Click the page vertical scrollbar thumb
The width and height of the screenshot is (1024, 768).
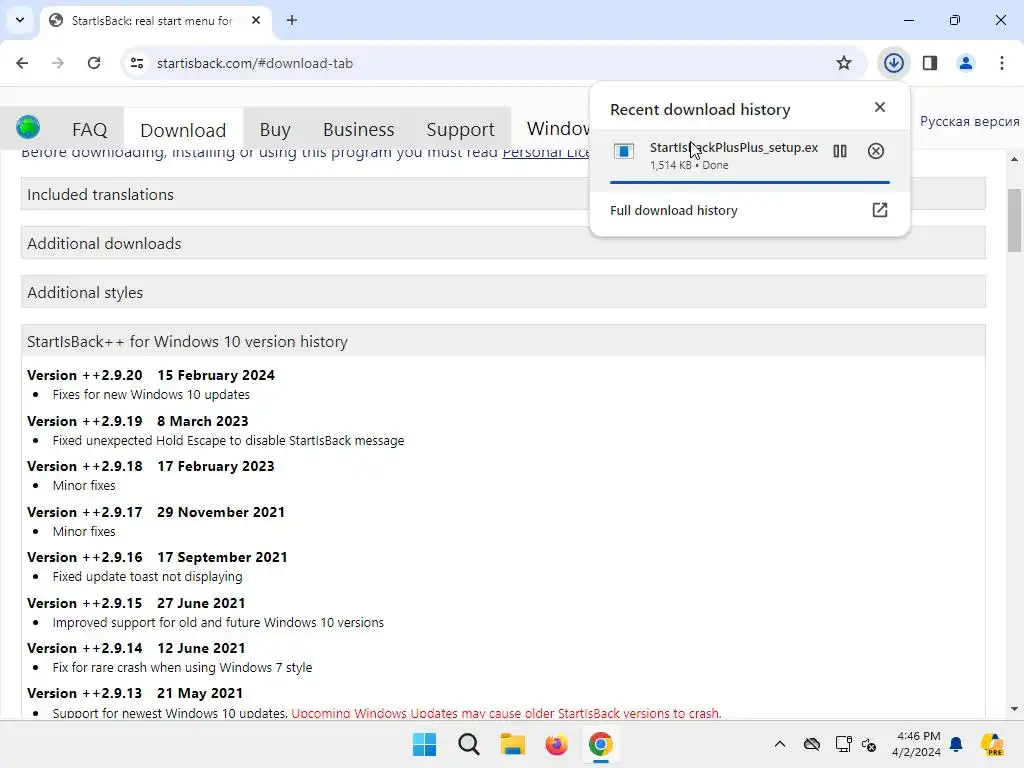1014,219
